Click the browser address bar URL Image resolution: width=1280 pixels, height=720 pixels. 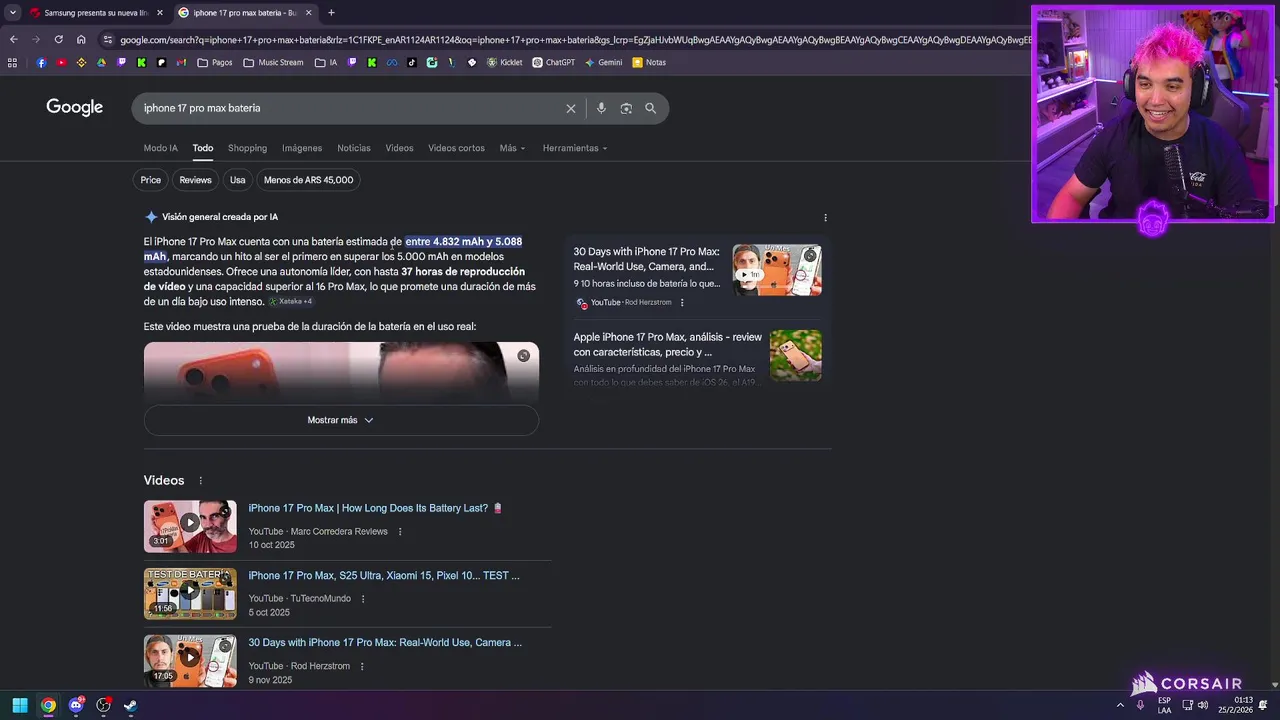point(575,40)
